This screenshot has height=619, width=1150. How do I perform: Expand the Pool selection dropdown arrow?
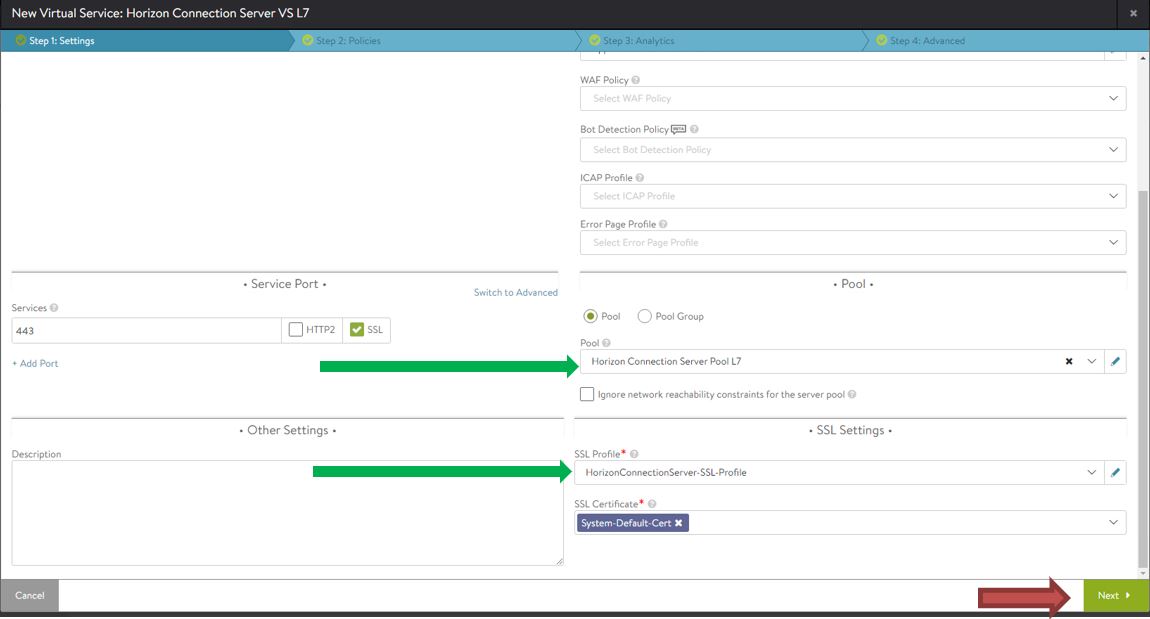1091,361
